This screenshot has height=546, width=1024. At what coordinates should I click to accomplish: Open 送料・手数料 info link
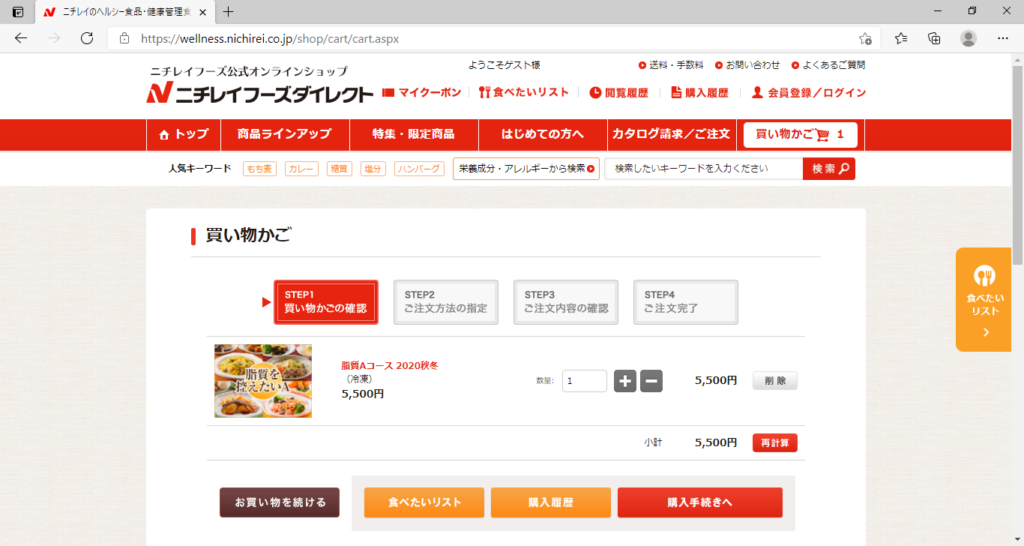(x=671, y=65)
